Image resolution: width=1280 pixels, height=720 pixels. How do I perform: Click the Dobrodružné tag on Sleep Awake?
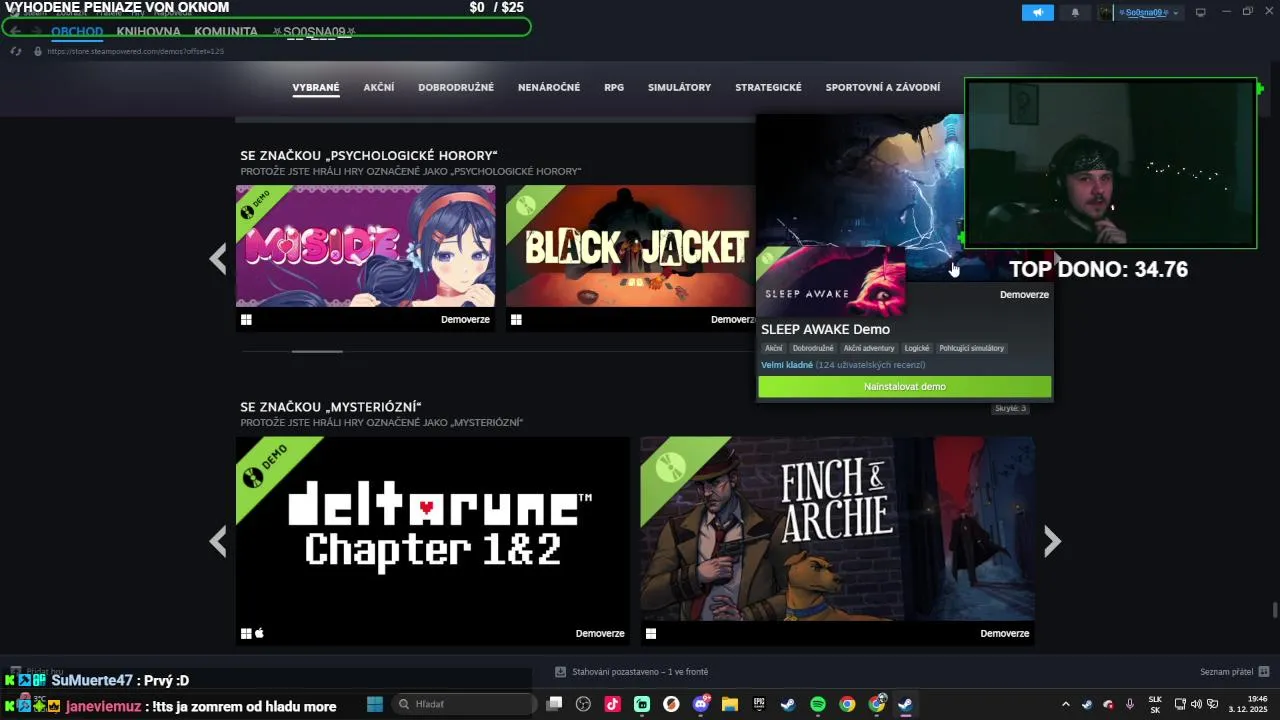(813, 348)
